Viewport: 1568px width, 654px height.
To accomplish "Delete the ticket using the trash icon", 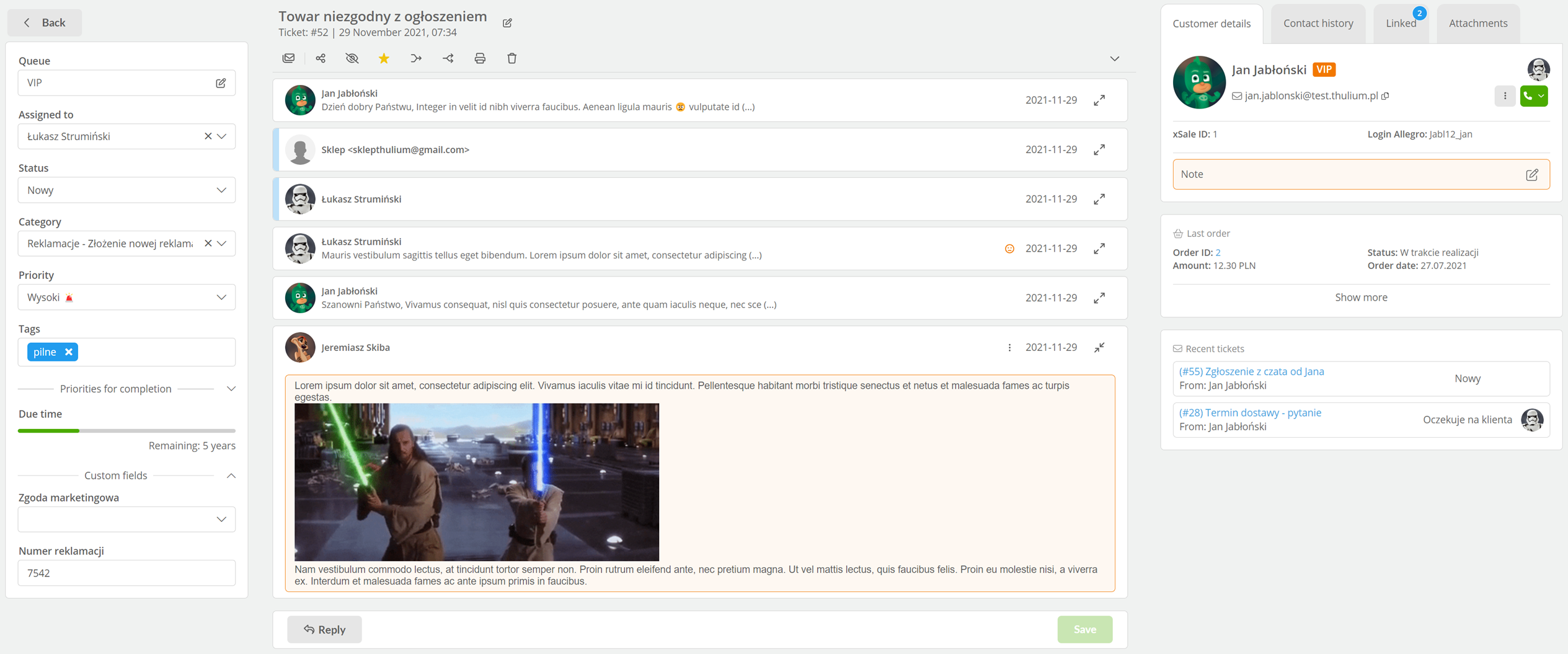I will pos(512,58).
